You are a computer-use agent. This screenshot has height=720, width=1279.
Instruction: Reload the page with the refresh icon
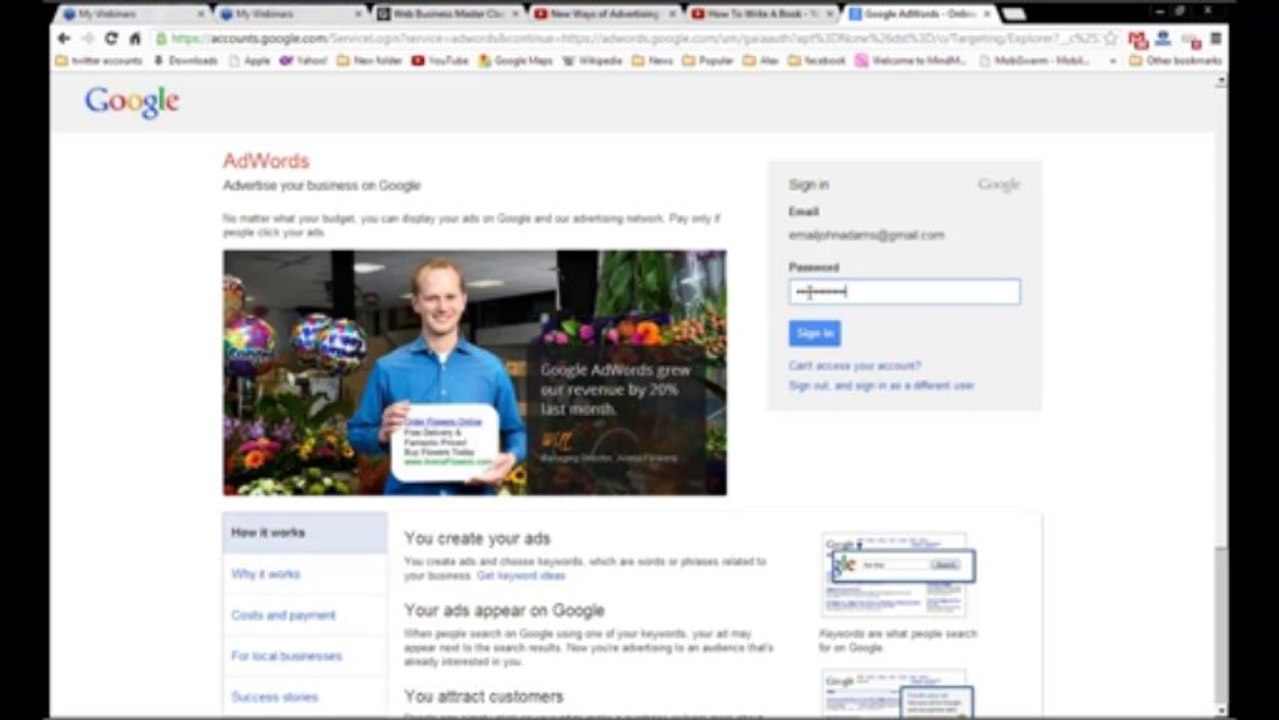click(111, 38)
